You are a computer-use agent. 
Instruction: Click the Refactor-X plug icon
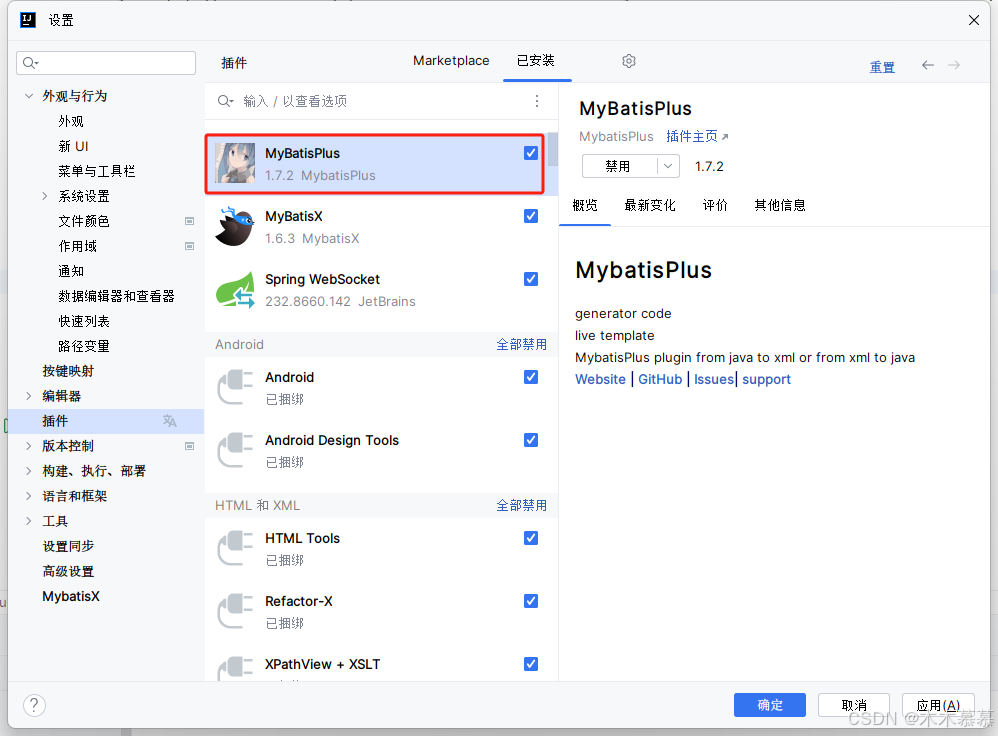coord(235,611)
